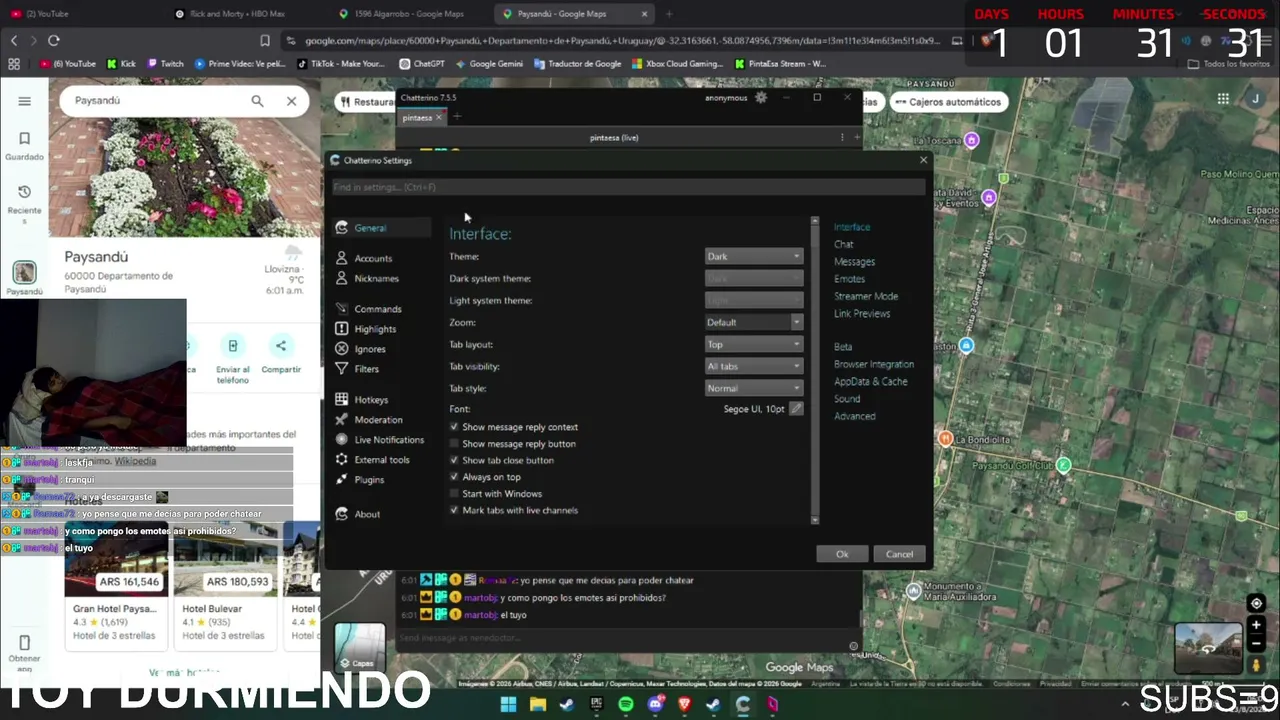
Task: Click the Compartir share icon for Paysandú
Action: pos(281,346)
